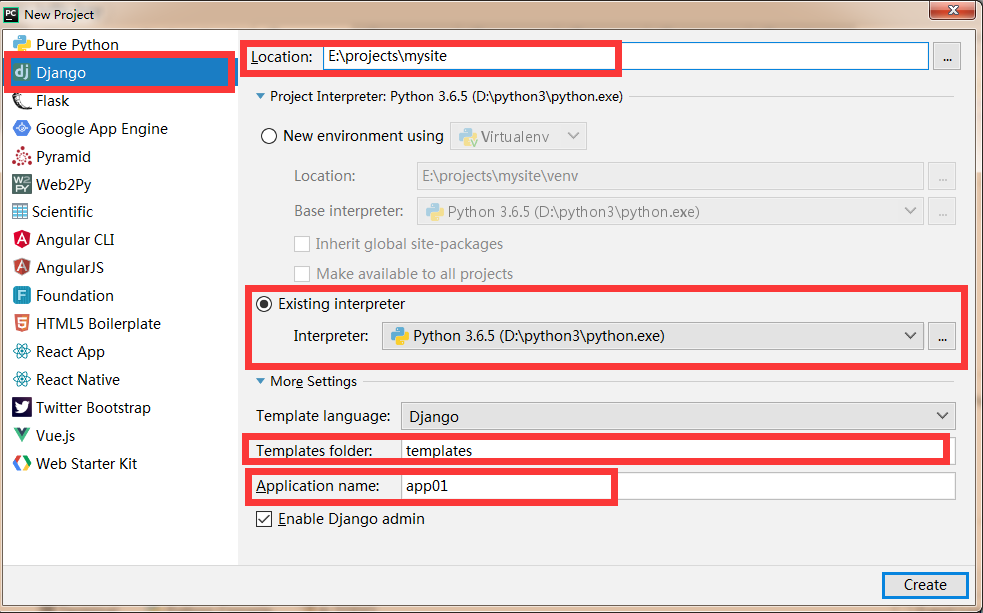Select Google App Engine project type
This screenshot has width=983, height=613.
[x=102, y=128]
